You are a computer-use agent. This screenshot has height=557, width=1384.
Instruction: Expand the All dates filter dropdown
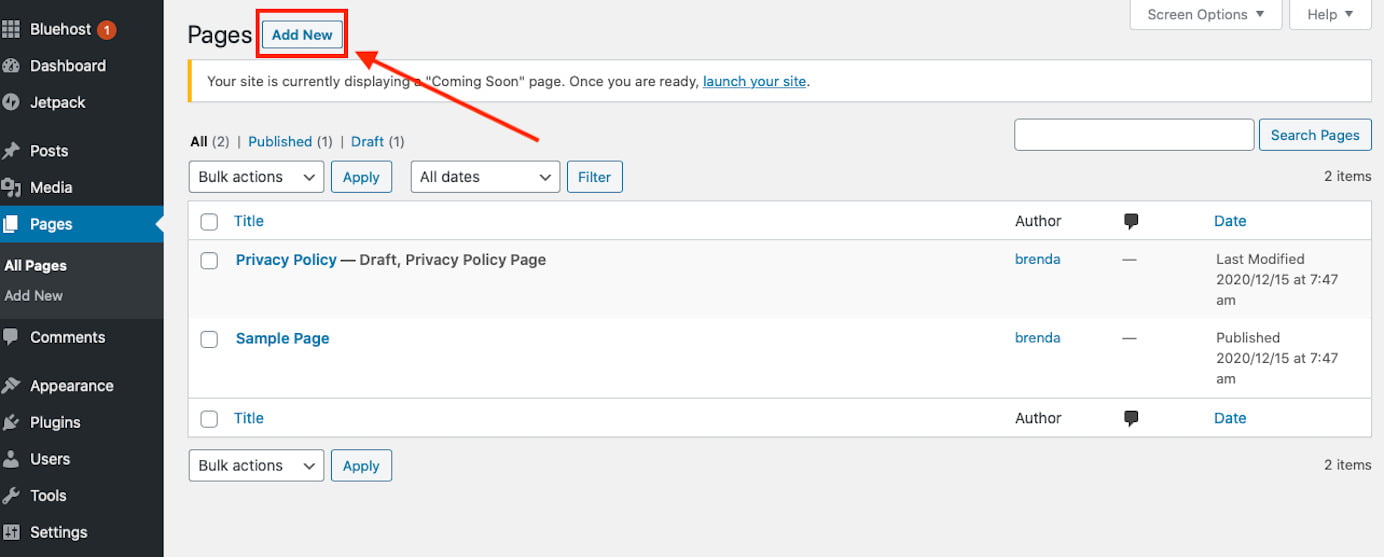(x=485, y=177)
